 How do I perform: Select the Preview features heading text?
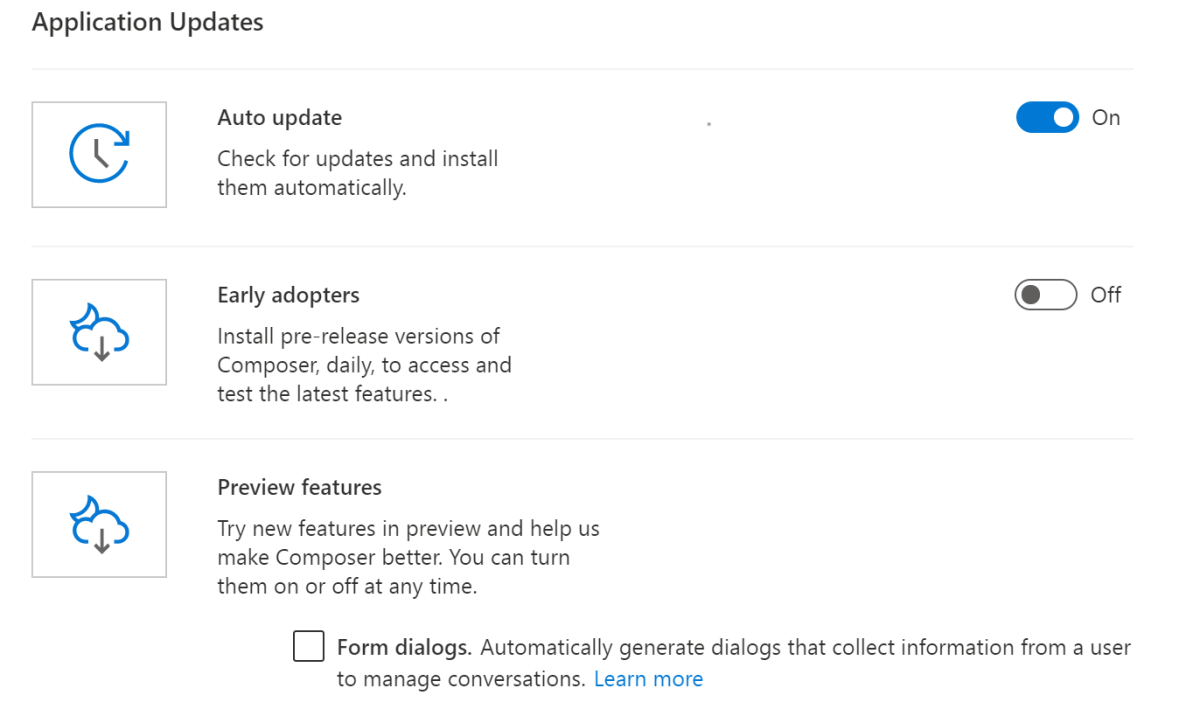click(x=299, y=487)
